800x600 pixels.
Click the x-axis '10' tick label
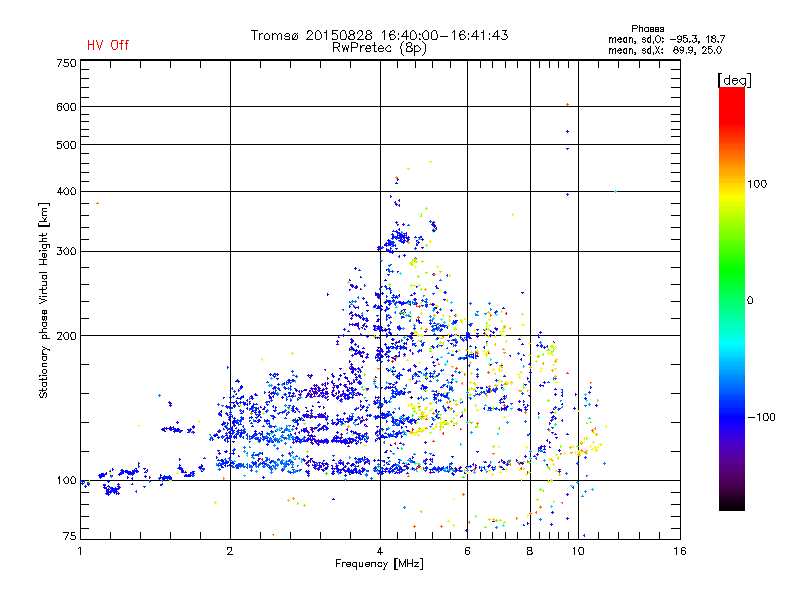pyautogui.click(x=578, y=551)
